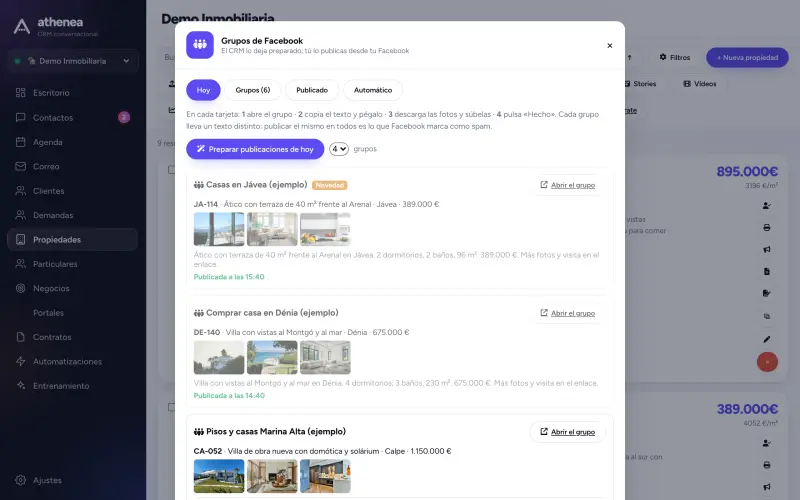The height and width of the screenshot is (500, 800).
Task: Click the Negocios target icon
Action: [20, 288]
